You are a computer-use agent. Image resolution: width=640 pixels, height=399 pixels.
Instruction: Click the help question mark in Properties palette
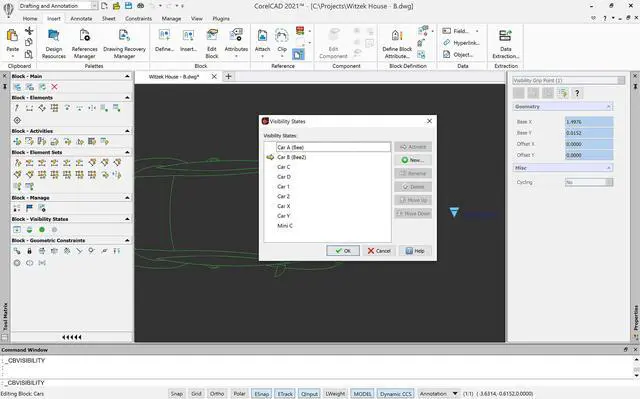pyautogui.click(x=577, y=93)
